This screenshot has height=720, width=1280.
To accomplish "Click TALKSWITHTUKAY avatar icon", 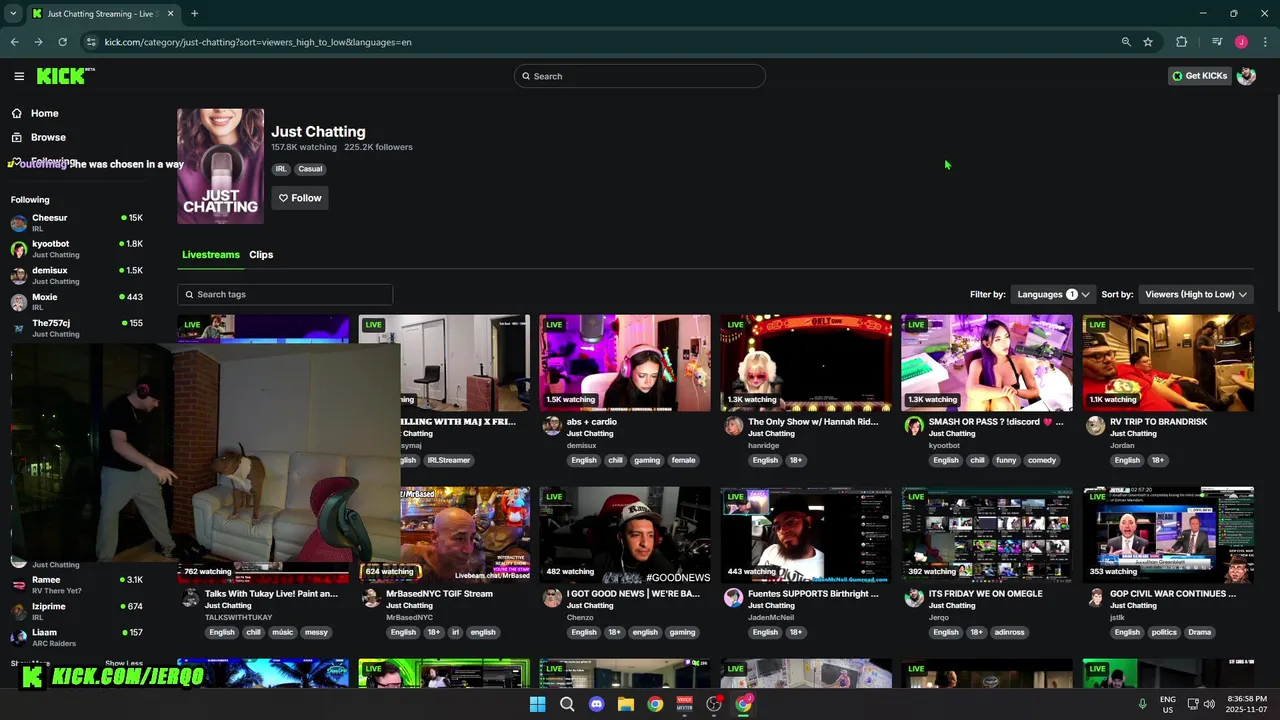I will [x=190, y=598].
